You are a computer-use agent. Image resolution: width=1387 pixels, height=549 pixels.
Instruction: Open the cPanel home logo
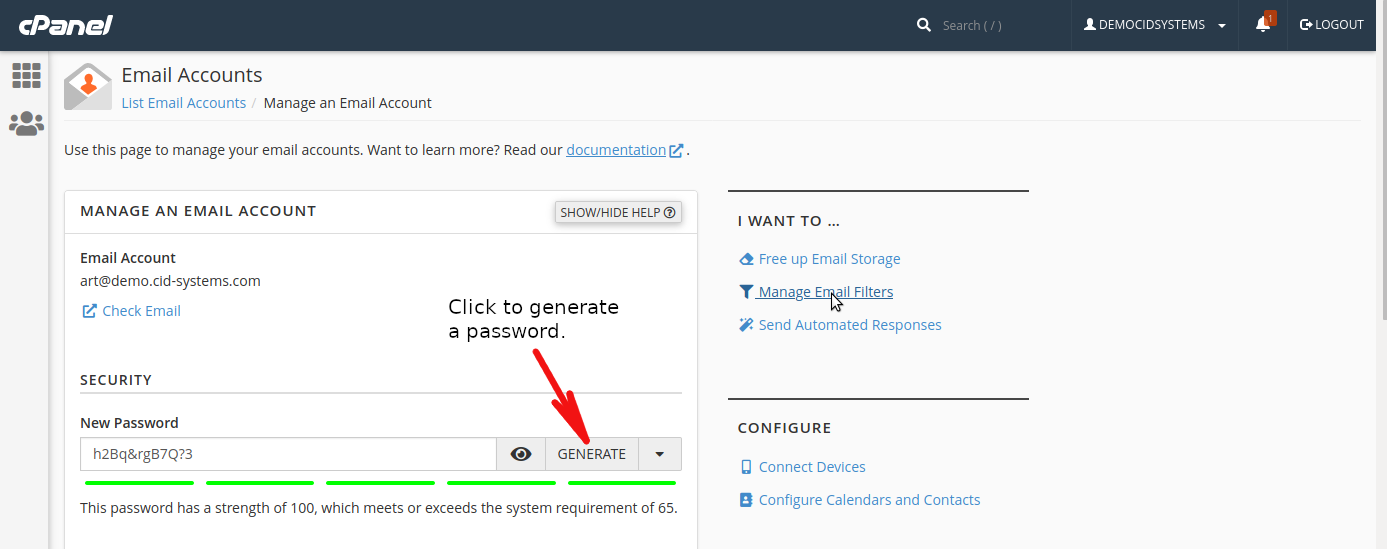[65, 25]
